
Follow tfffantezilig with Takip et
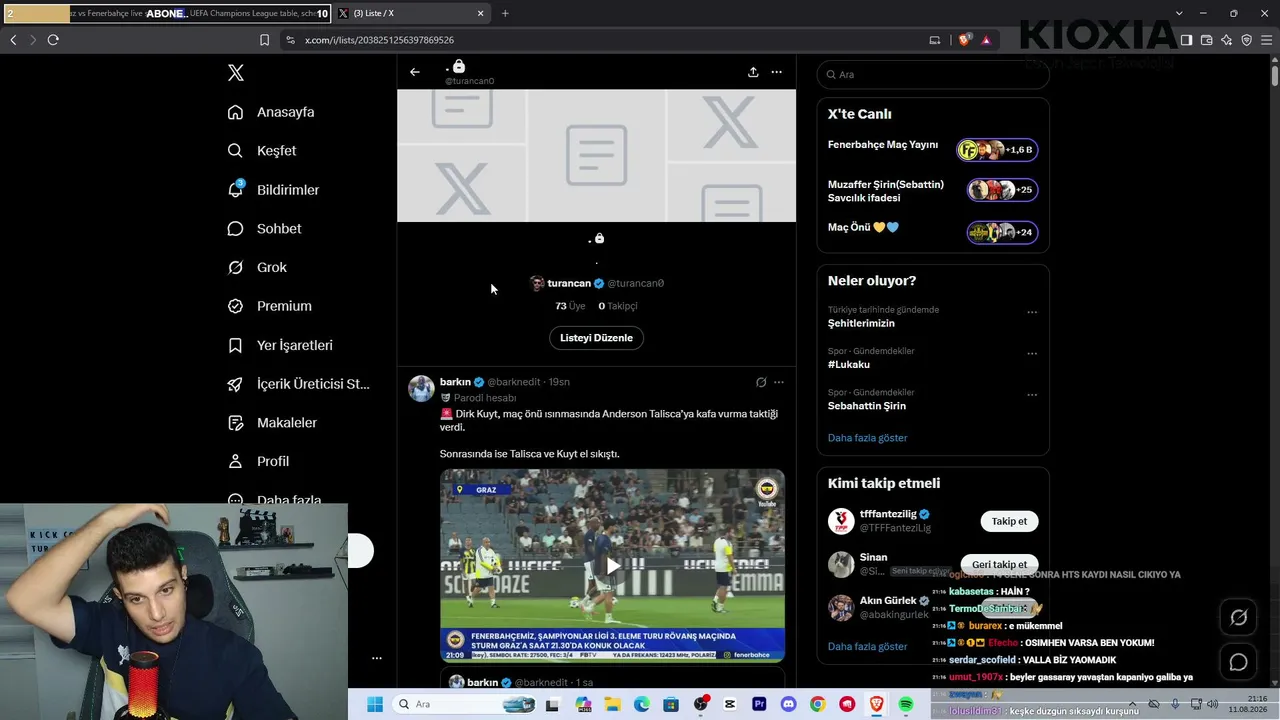coord(1009,521)
